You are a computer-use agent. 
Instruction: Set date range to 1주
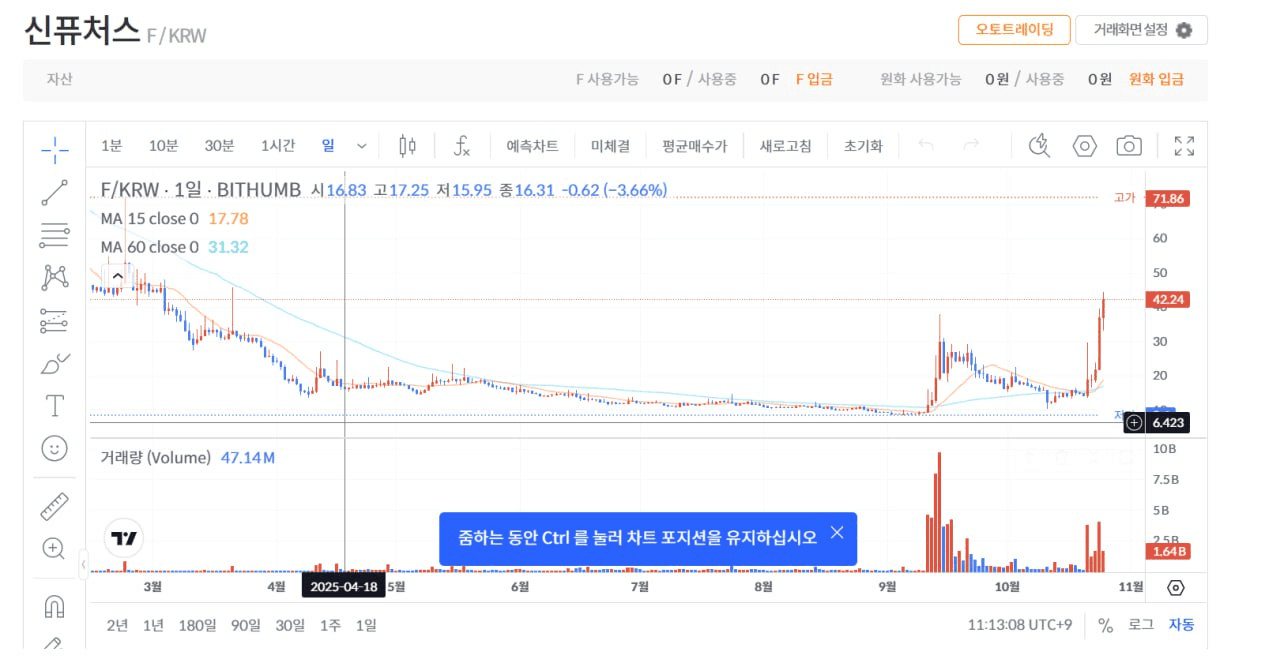(x=330, y=625)
